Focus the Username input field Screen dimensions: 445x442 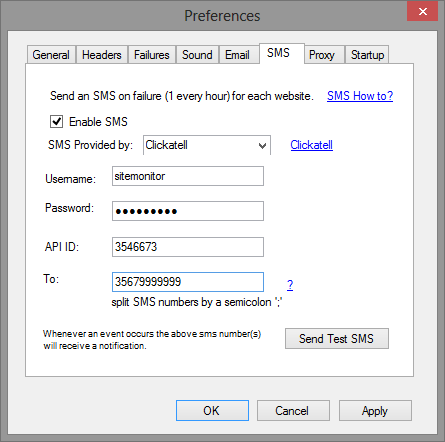[188, 176]
